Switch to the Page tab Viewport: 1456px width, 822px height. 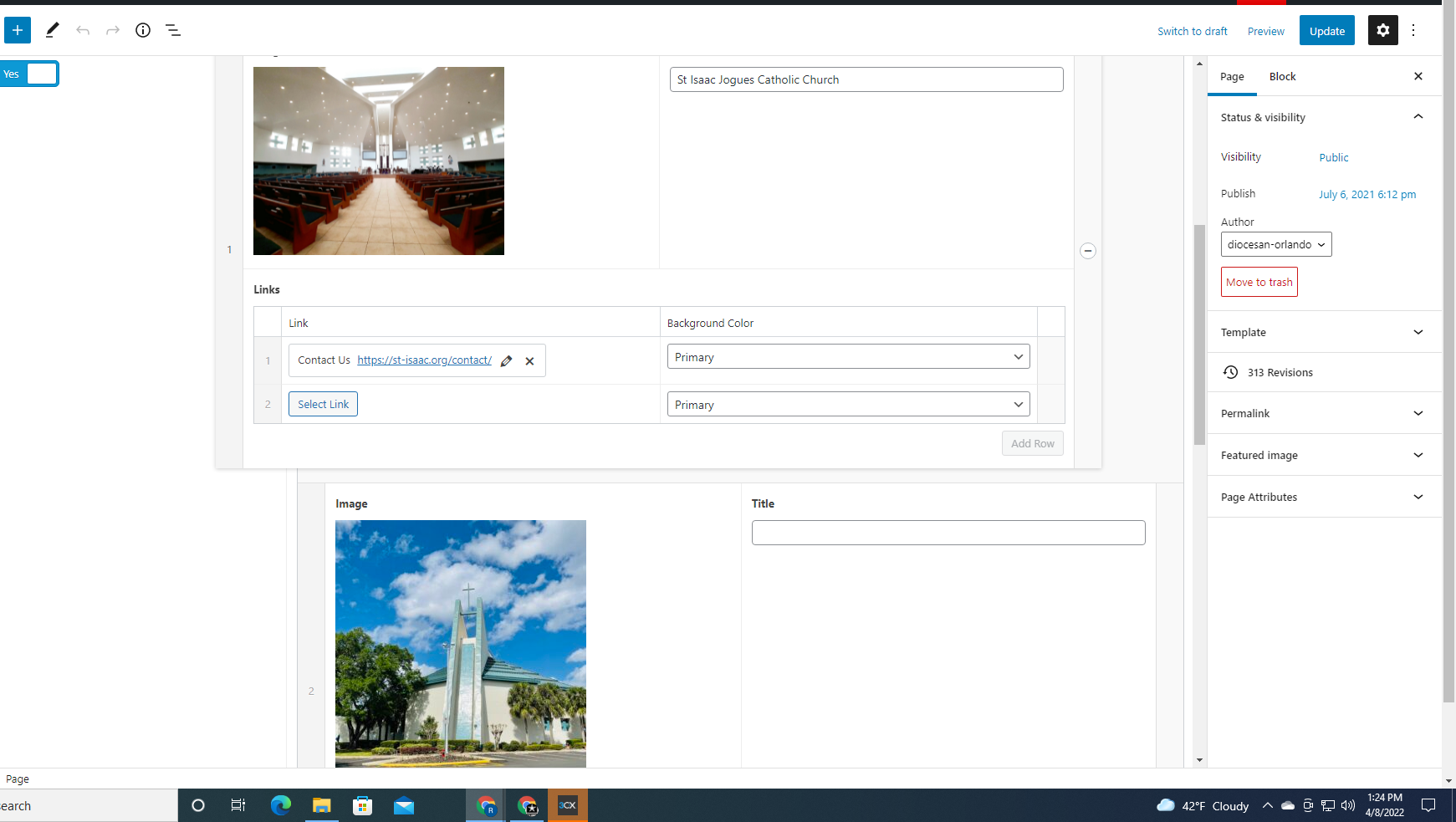(x=1232, y=76)
